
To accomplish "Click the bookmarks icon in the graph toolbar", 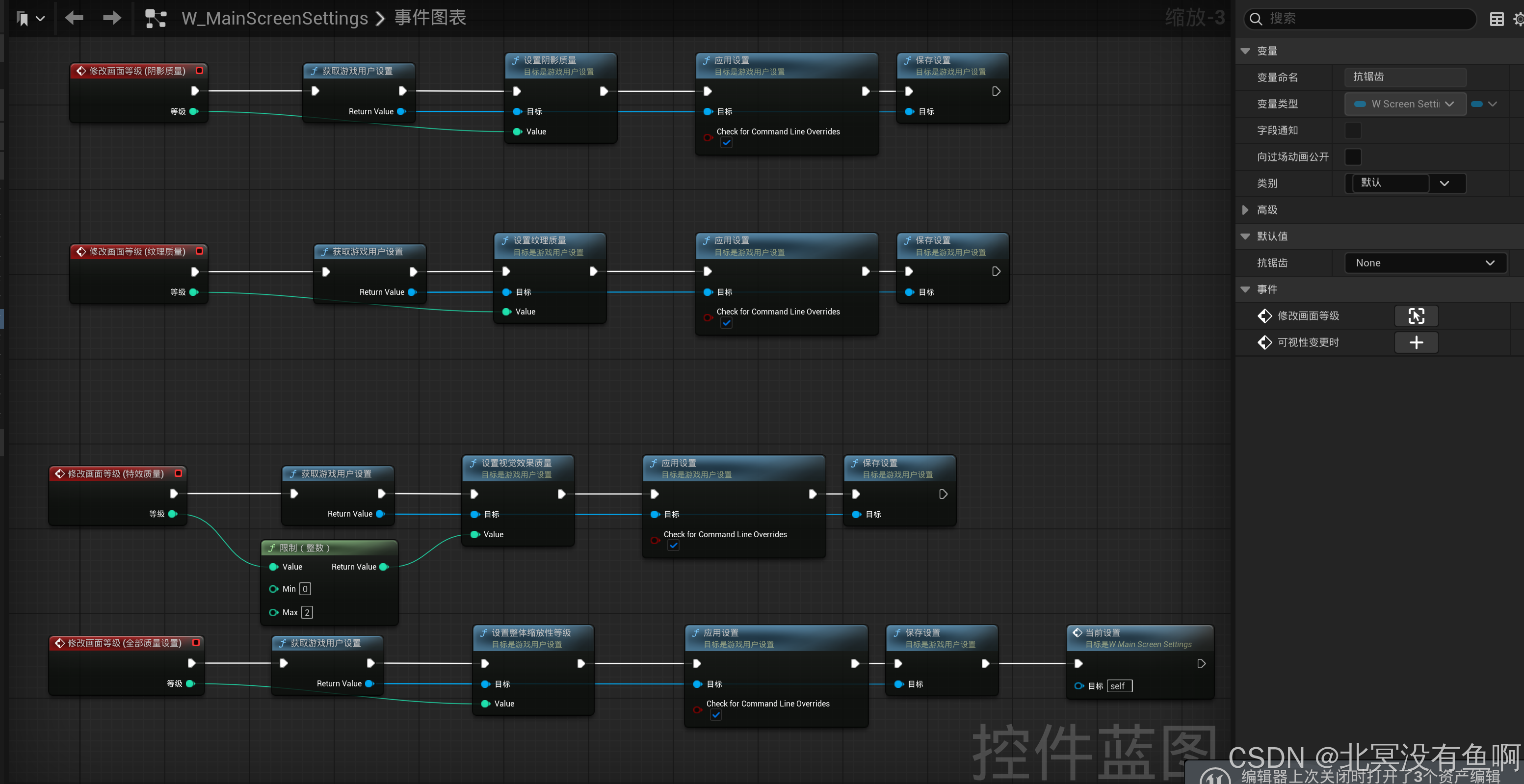I will tap(23, 19).
